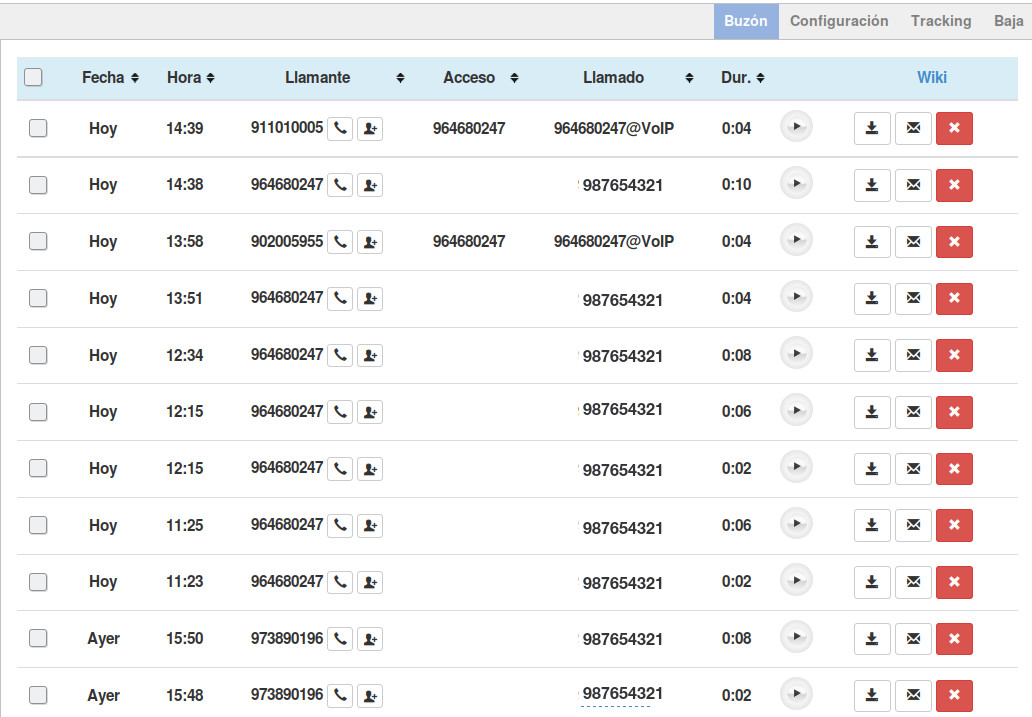This screenshot has width=1032, height=717.
Task: Open the Tracking tab
Action: [x=940, y=21]
